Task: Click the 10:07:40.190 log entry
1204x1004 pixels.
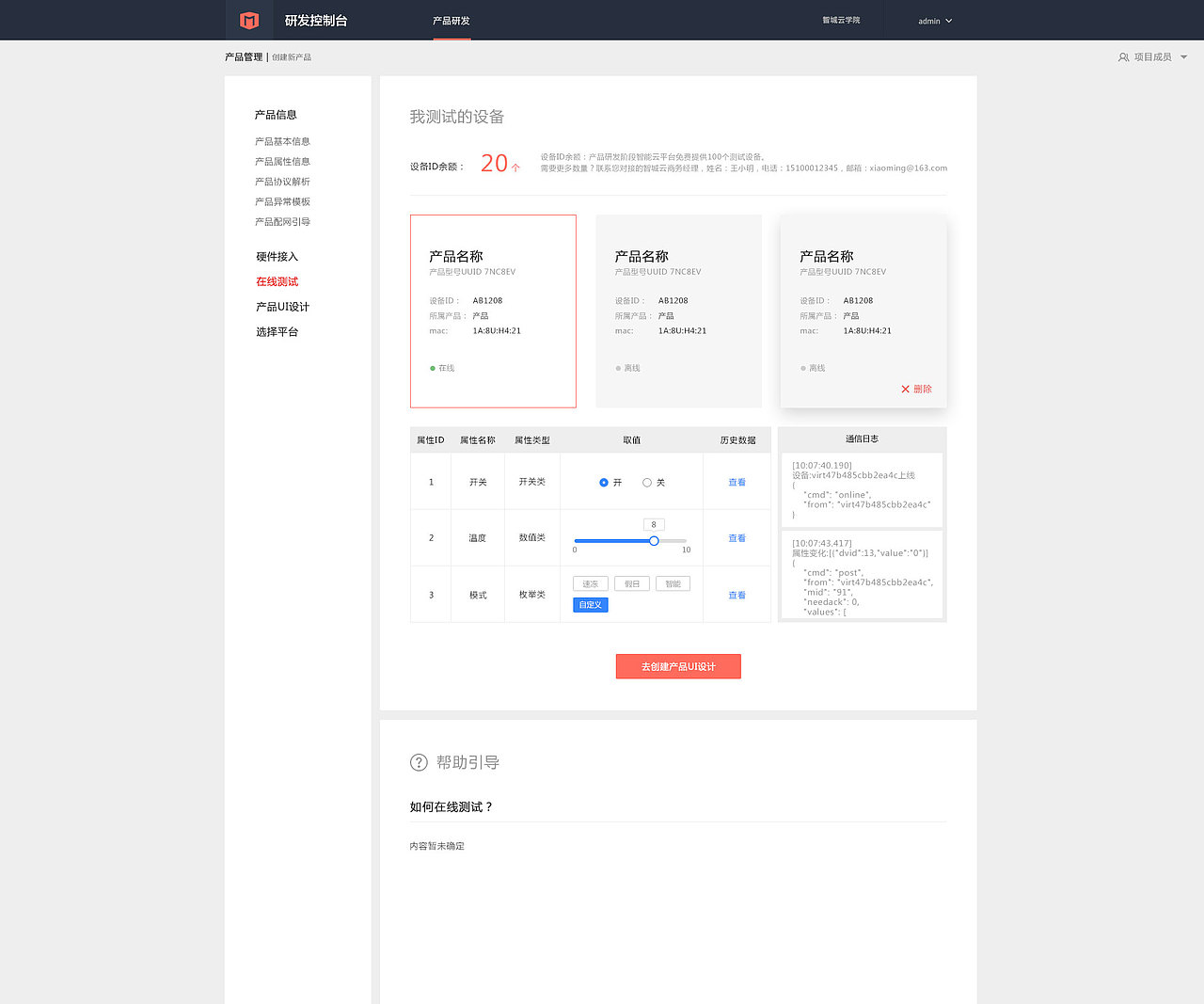Action: coord(863,490)
